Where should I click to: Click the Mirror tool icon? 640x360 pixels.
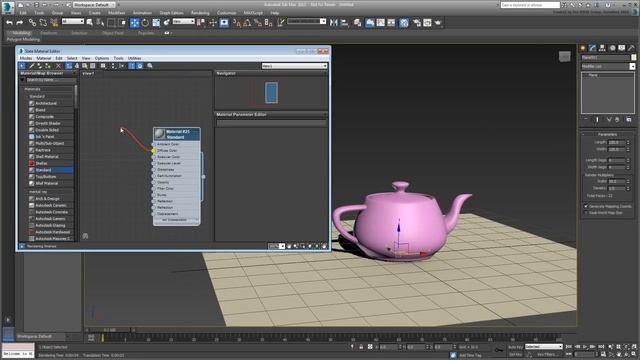click(x=334, y=23)
